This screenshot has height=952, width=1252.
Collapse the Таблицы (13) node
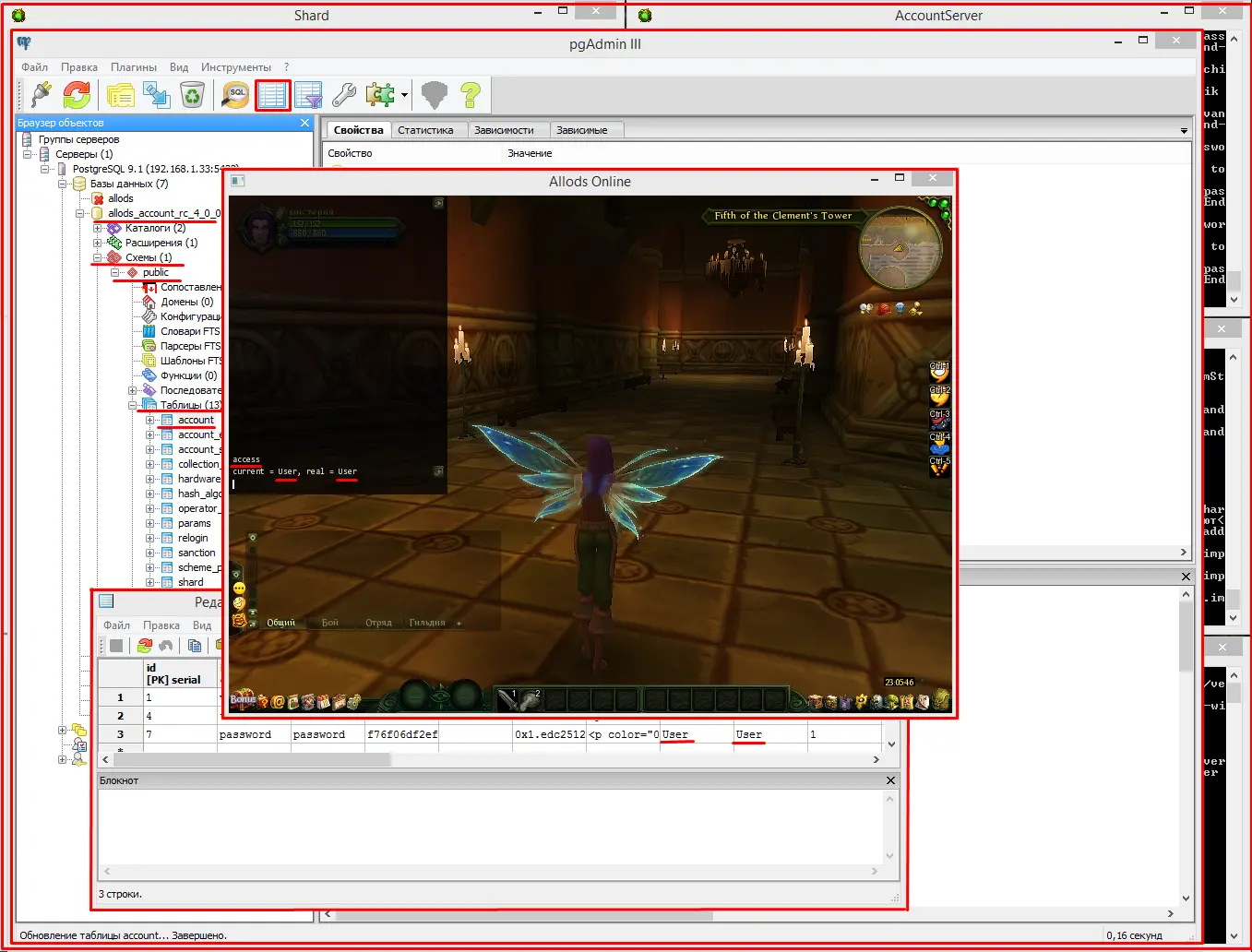tap(133, 405)
